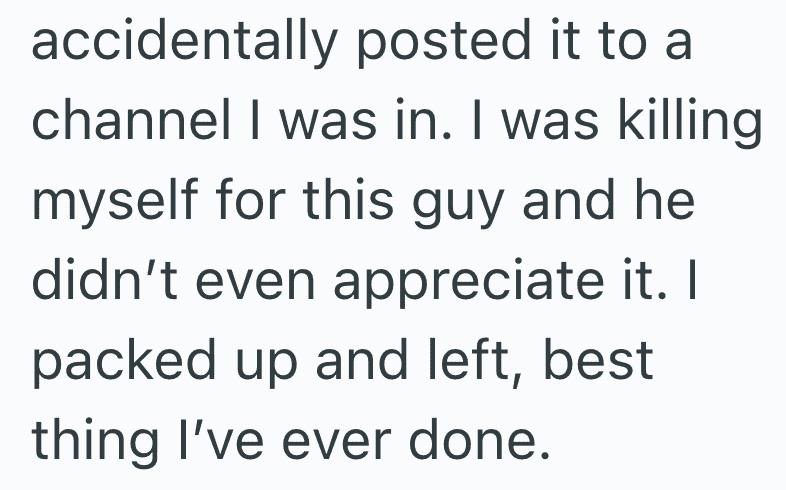Select the word "channel"
This screenshot has width=786, height=490.
(x=129, y=127)
